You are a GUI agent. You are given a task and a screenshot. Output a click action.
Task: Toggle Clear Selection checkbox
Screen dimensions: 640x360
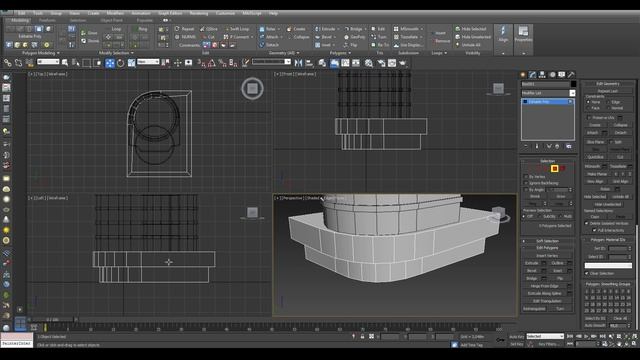587,273
